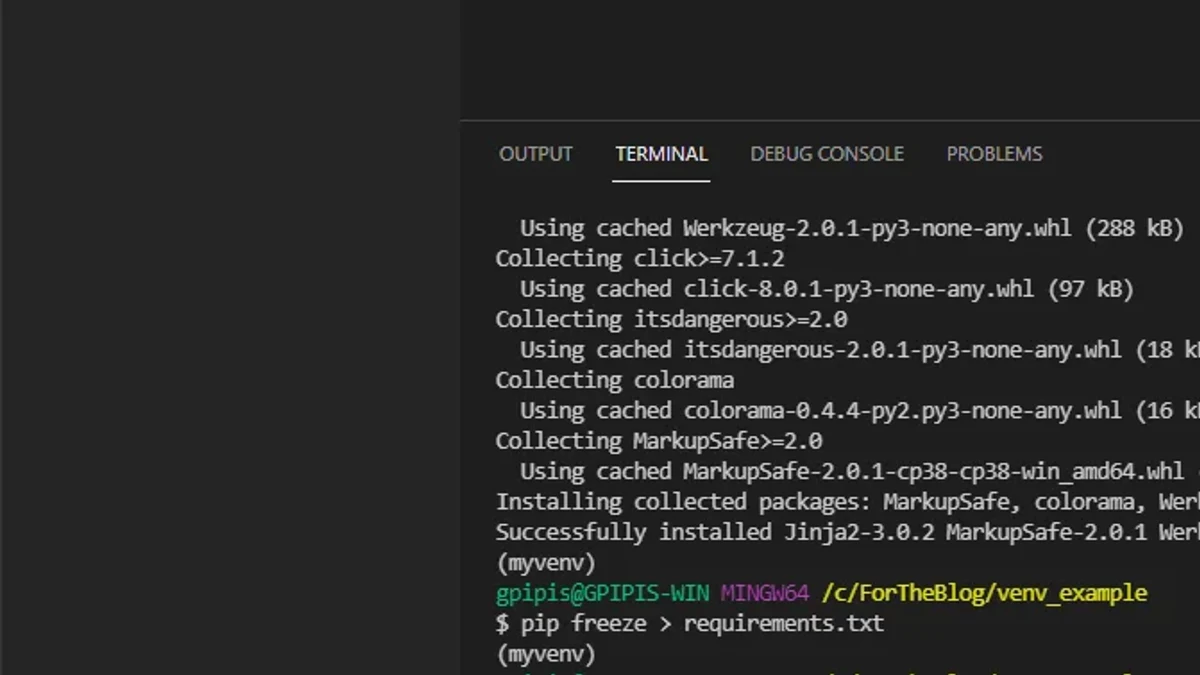Click the "Using cached itsdangerous-2.0.1" line

click(860, 350)
